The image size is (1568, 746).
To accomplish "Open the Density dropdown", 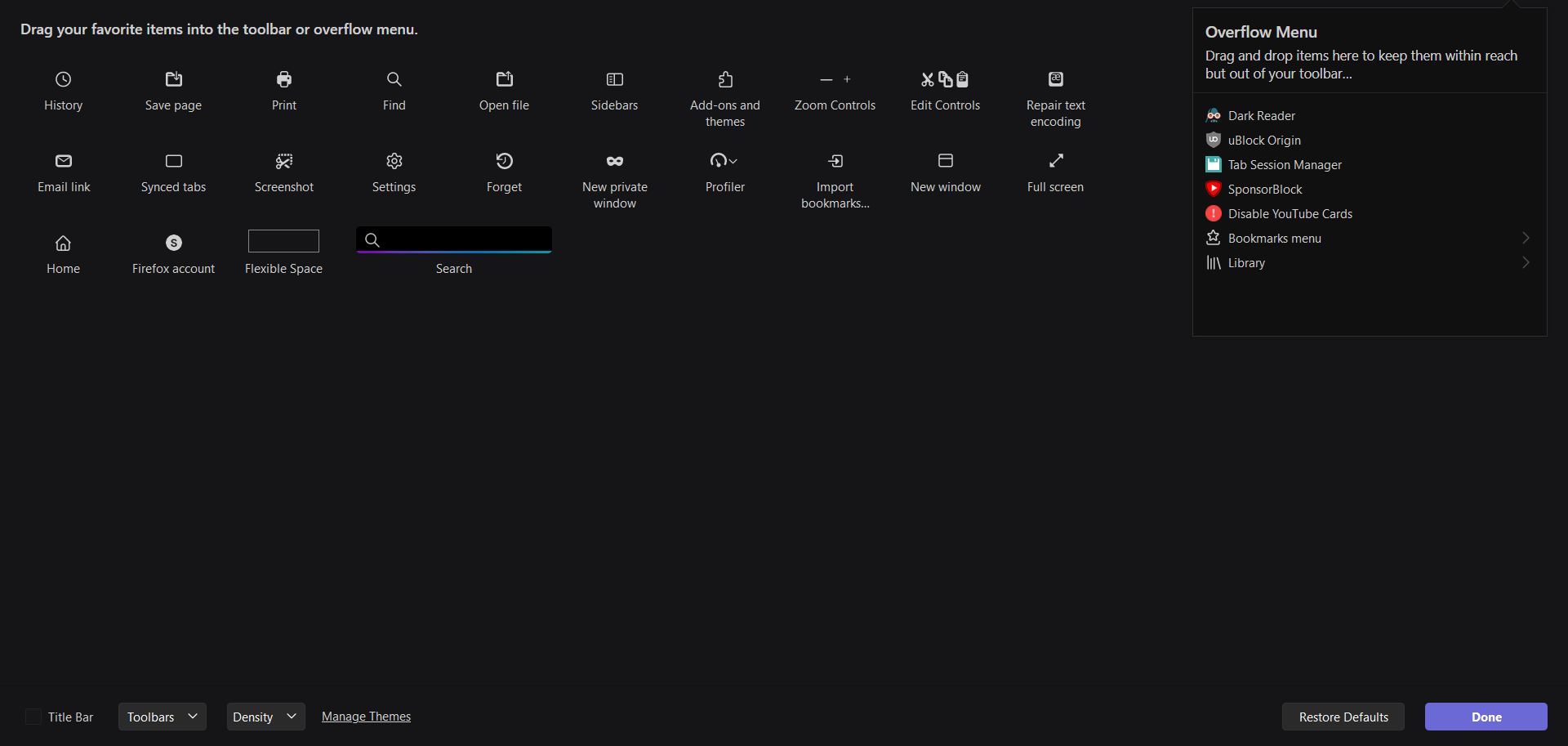I will click(x=265, y=717).
